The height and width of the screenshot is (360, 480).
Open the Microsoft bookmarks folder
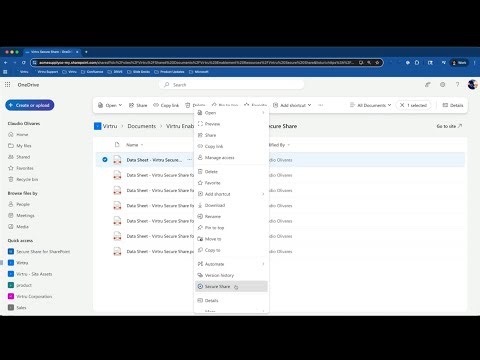coord(198,72)
